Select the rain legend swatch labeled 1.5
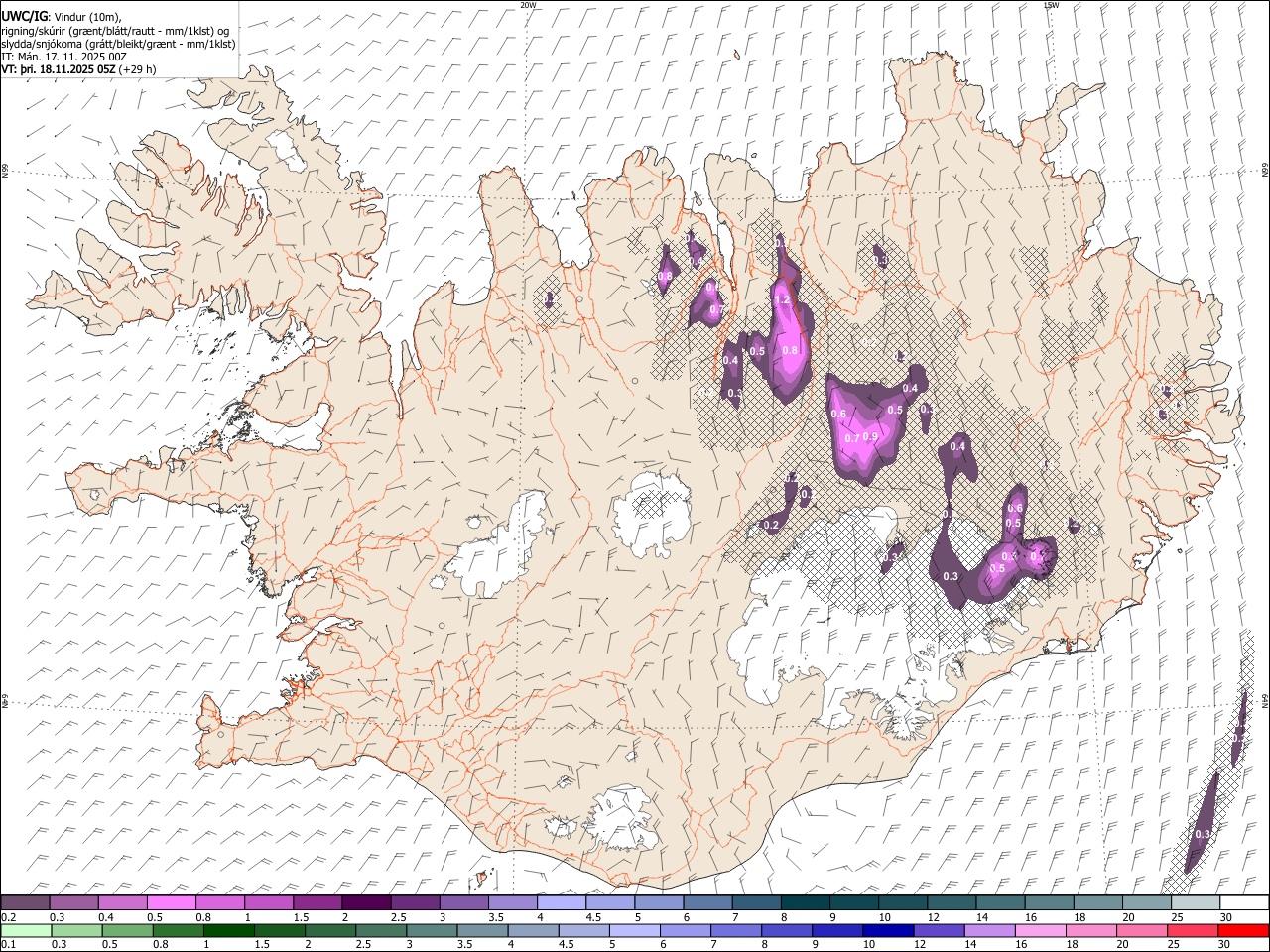 279,930
